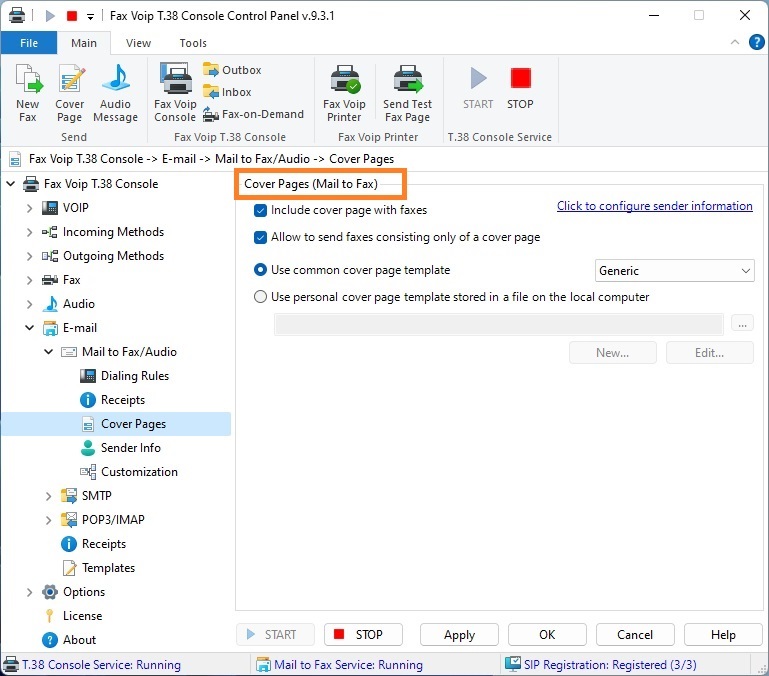The image size is (769, 676).
Task: Open Receipts under Mail to Fax/Audio
Action: coord(123,400)
